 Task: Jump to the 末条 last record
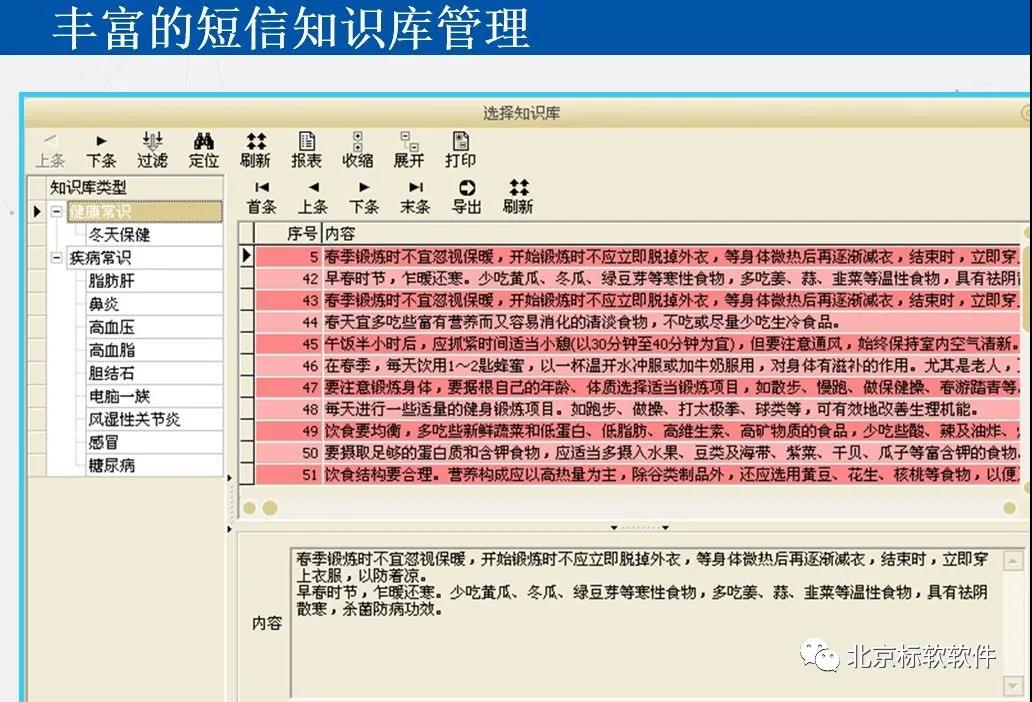coord(415,197)
